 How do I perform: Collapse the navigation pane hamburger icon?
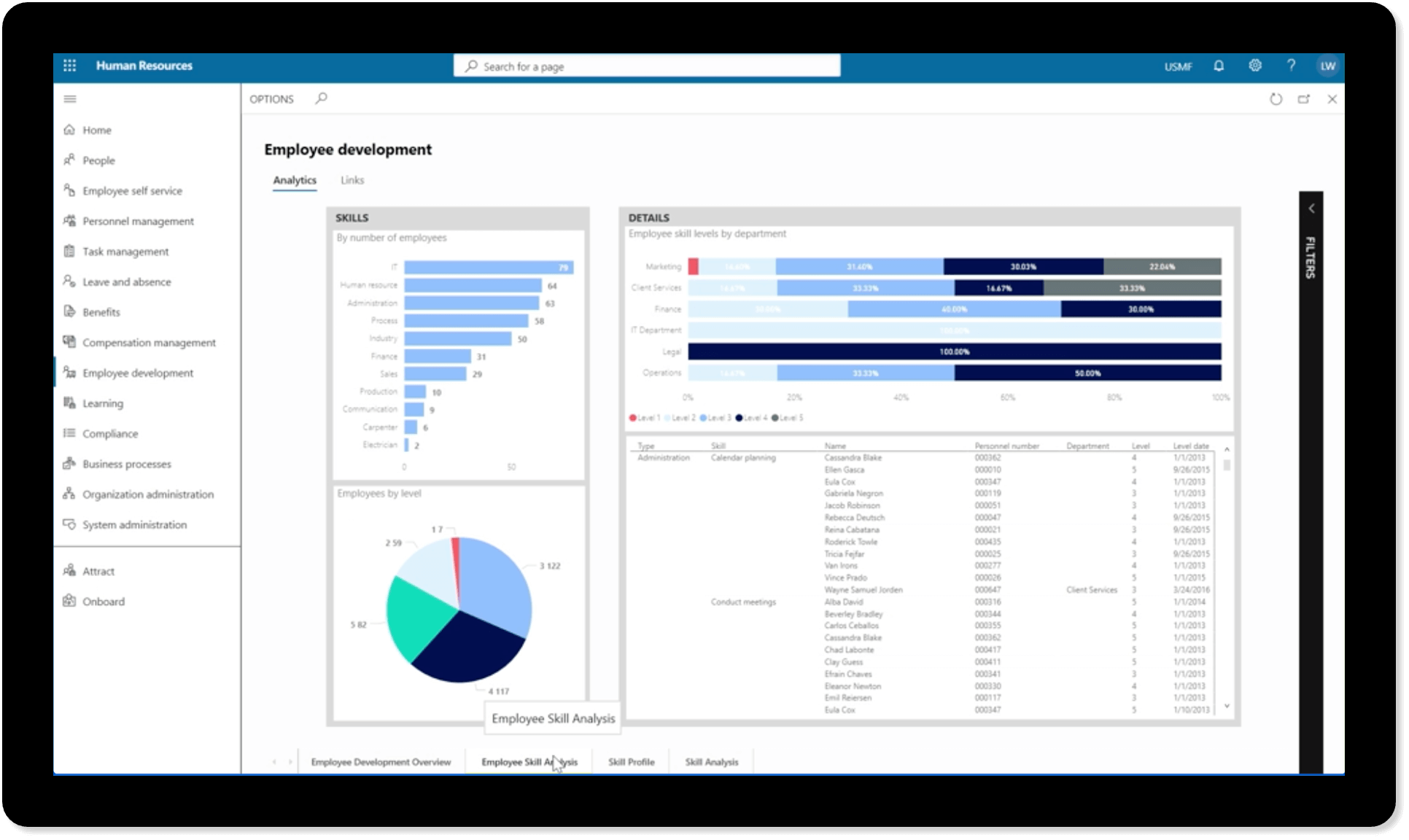coord(70,99)
